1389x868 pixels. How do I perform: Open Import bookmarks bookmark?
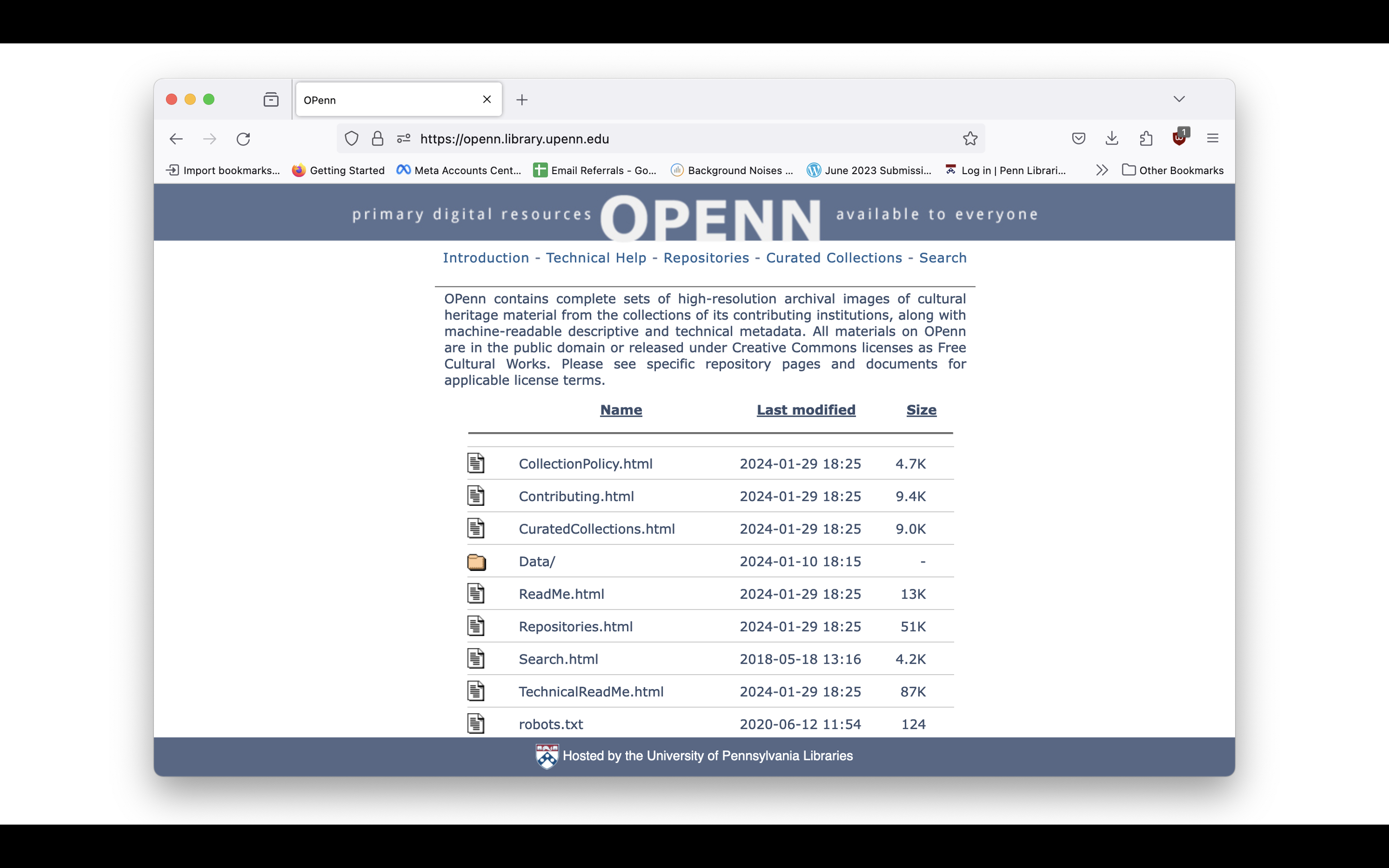pos(223,171)
